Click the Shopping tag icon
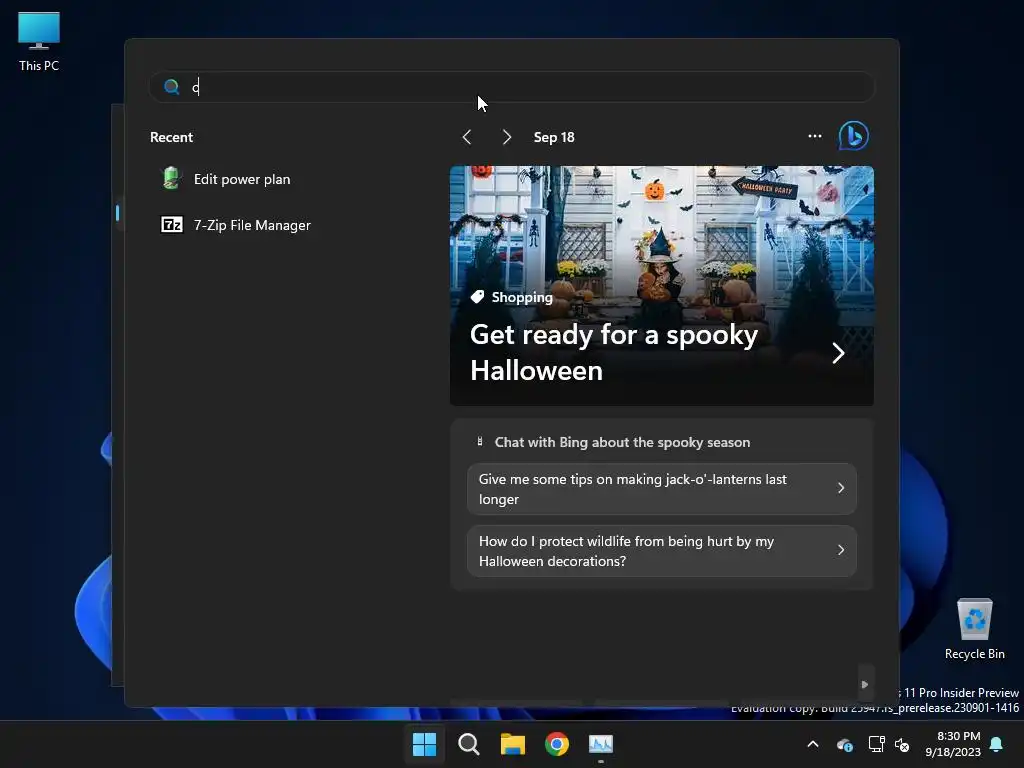The height and width of the screenshot is (768, 1024). click(x=477, y=297)
